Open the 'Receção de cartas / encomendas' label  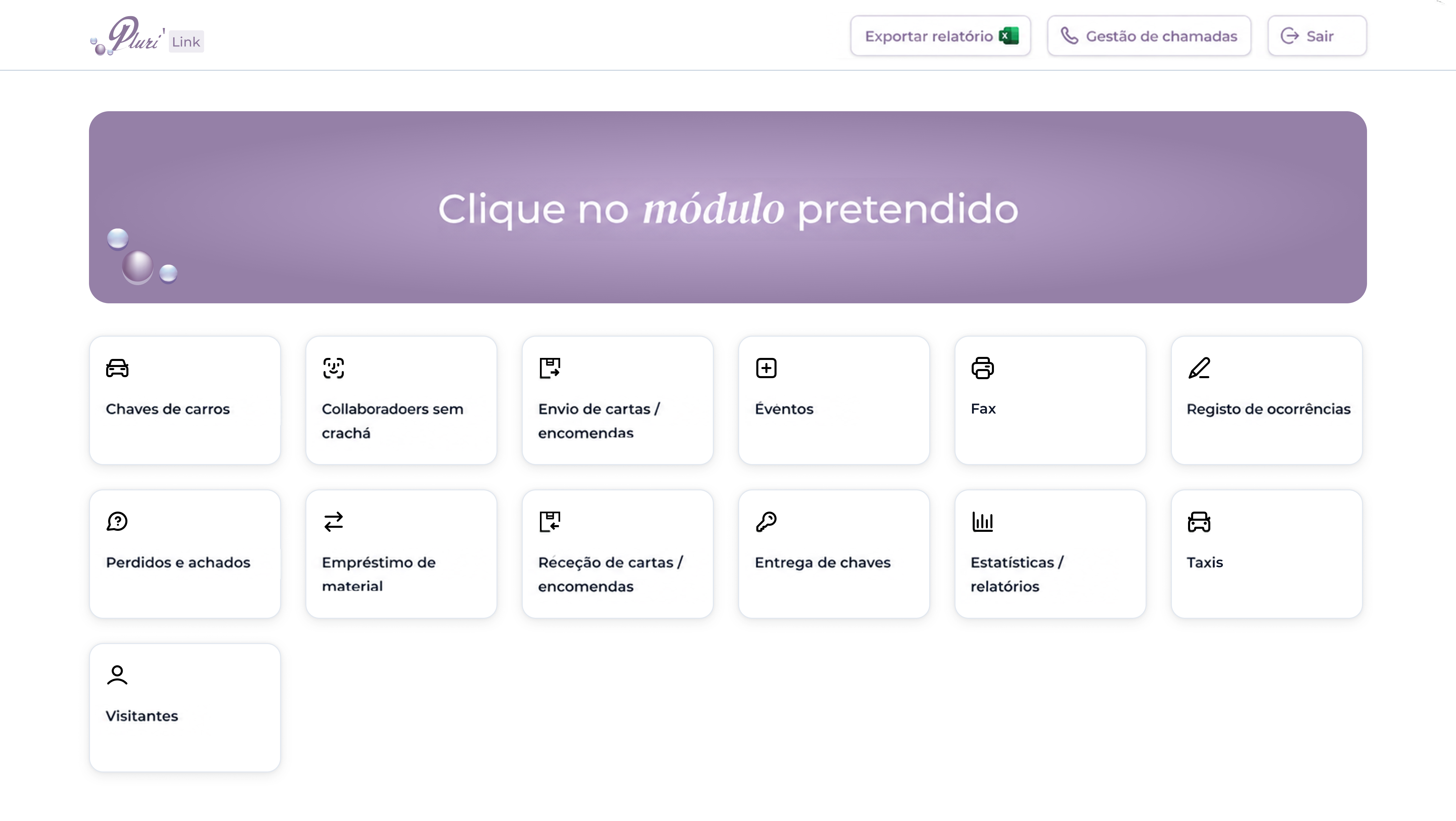610,574
